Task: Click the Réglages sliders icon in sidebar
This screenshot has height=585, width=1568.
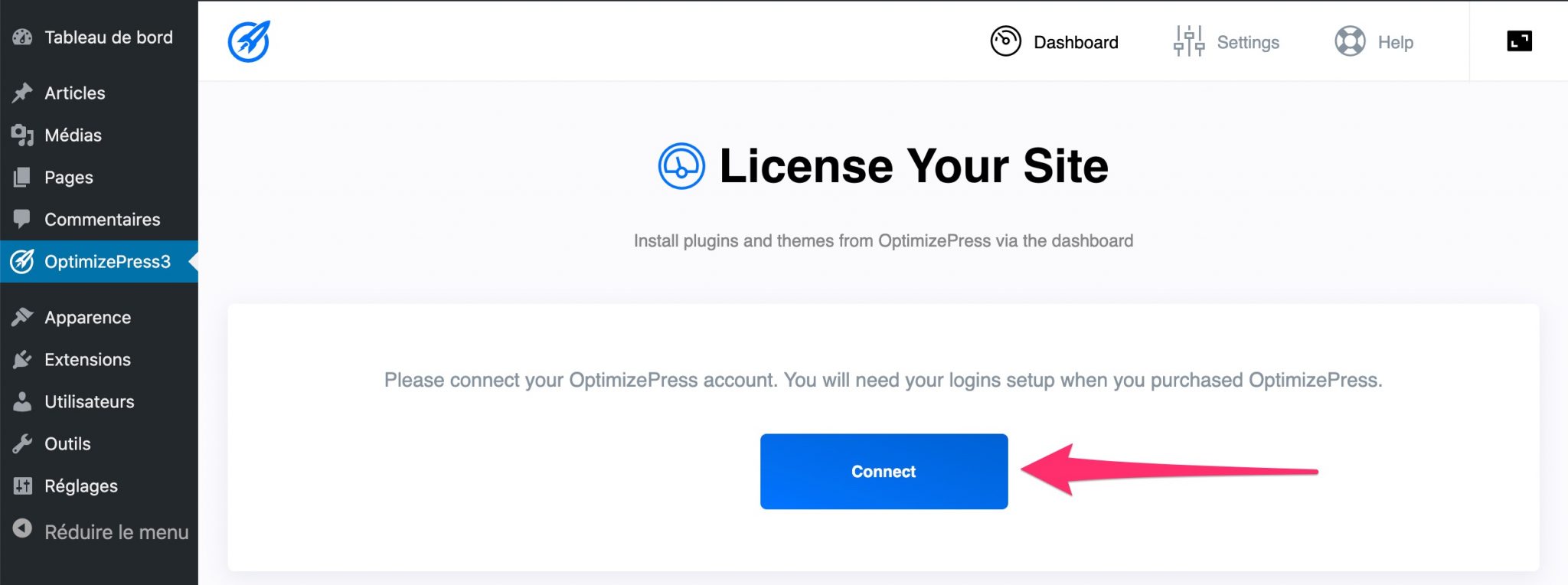Action: [x=23, y=485]
